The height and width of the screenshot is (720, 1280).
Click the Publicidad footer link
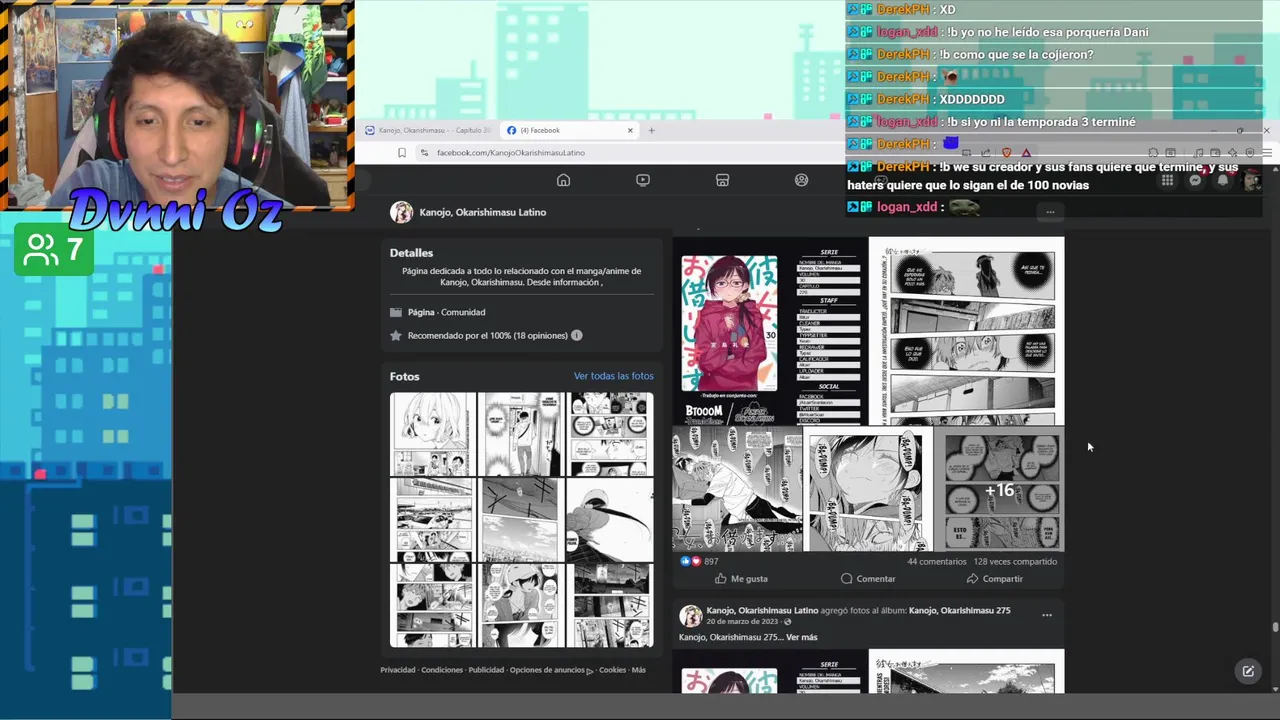tap(486, 670)
